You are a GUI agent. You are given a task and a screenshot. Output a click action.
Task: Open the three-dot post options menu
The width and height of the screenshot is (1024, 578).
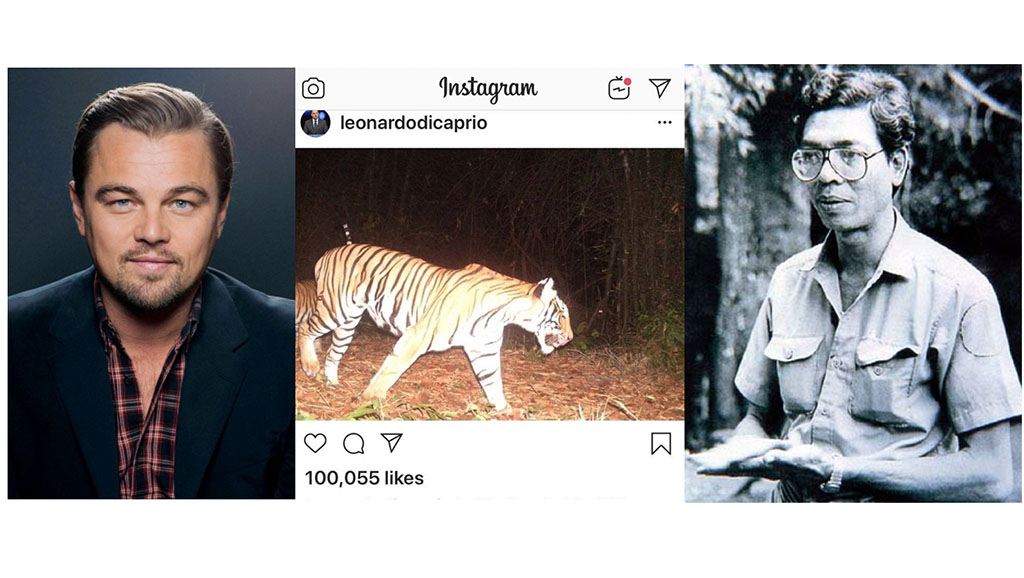pyautogui.click(x=665, y=122)
